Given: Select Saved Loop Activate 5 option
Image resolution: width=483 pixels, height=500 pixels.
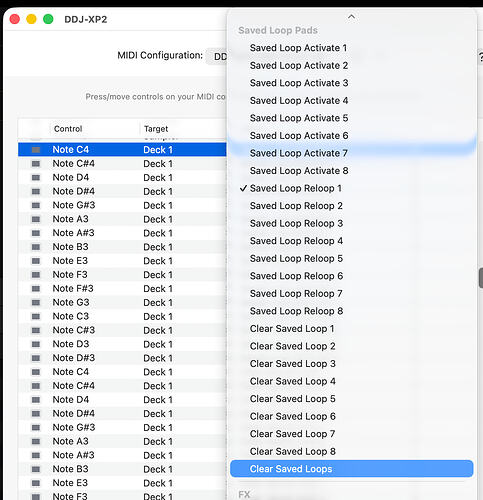Looking at the screenshot, I should (x=351, y=118).
